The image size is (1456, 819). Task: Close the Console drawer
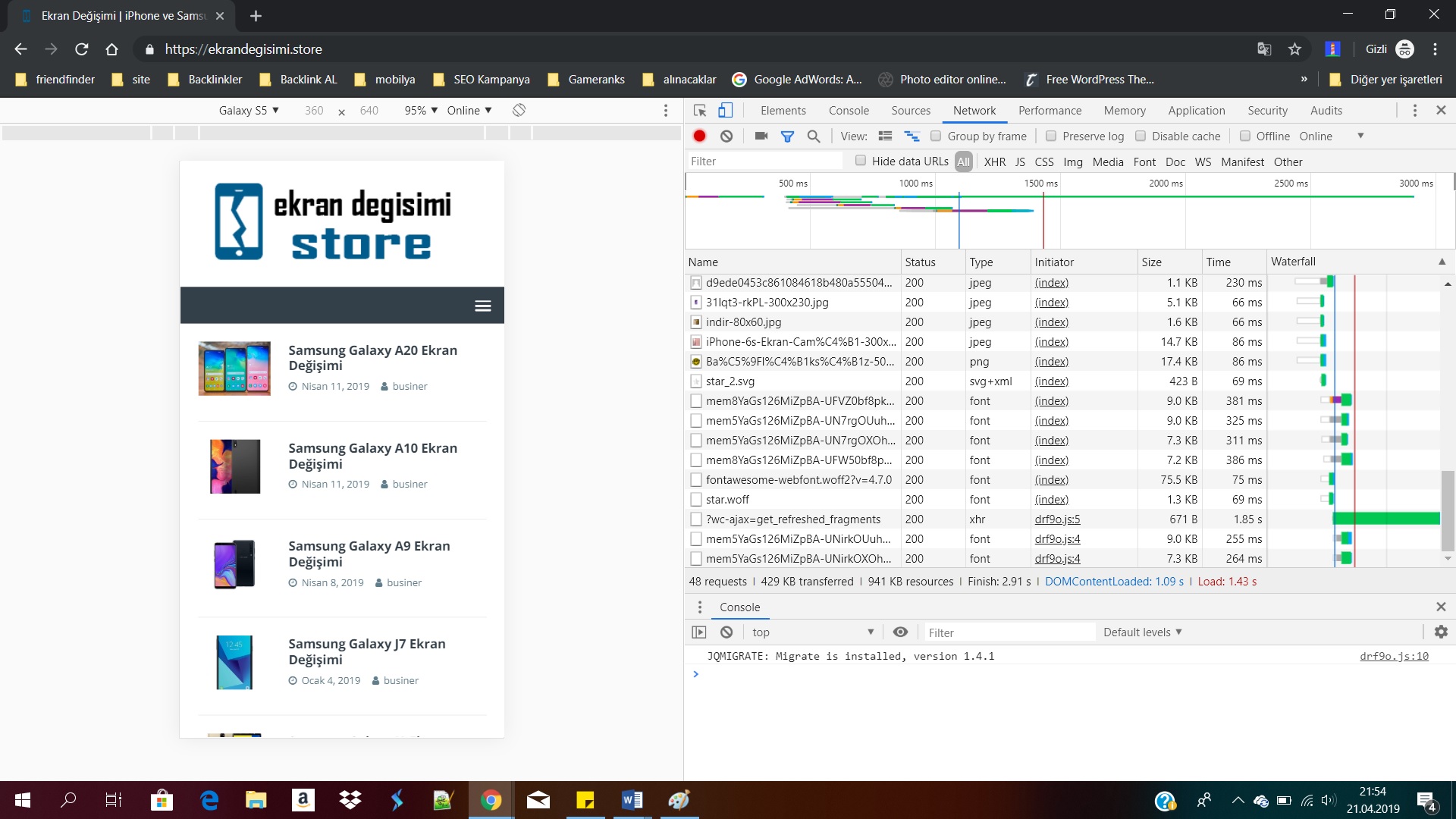coord(1441,607)
